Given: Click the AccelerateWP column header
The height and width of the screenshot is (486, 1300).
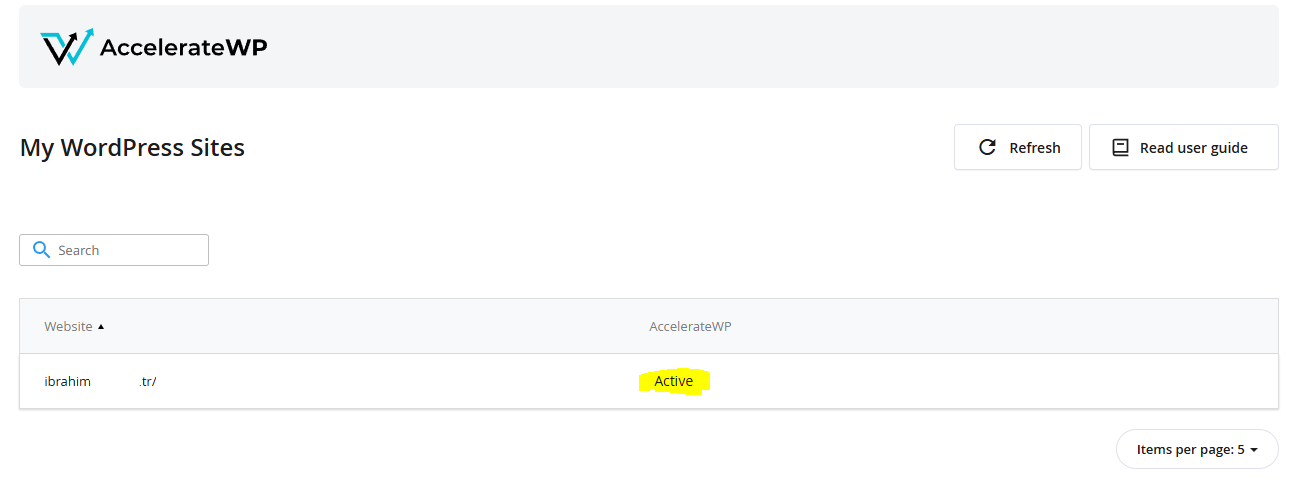Looking at the screenshot, I should point(690,327).
